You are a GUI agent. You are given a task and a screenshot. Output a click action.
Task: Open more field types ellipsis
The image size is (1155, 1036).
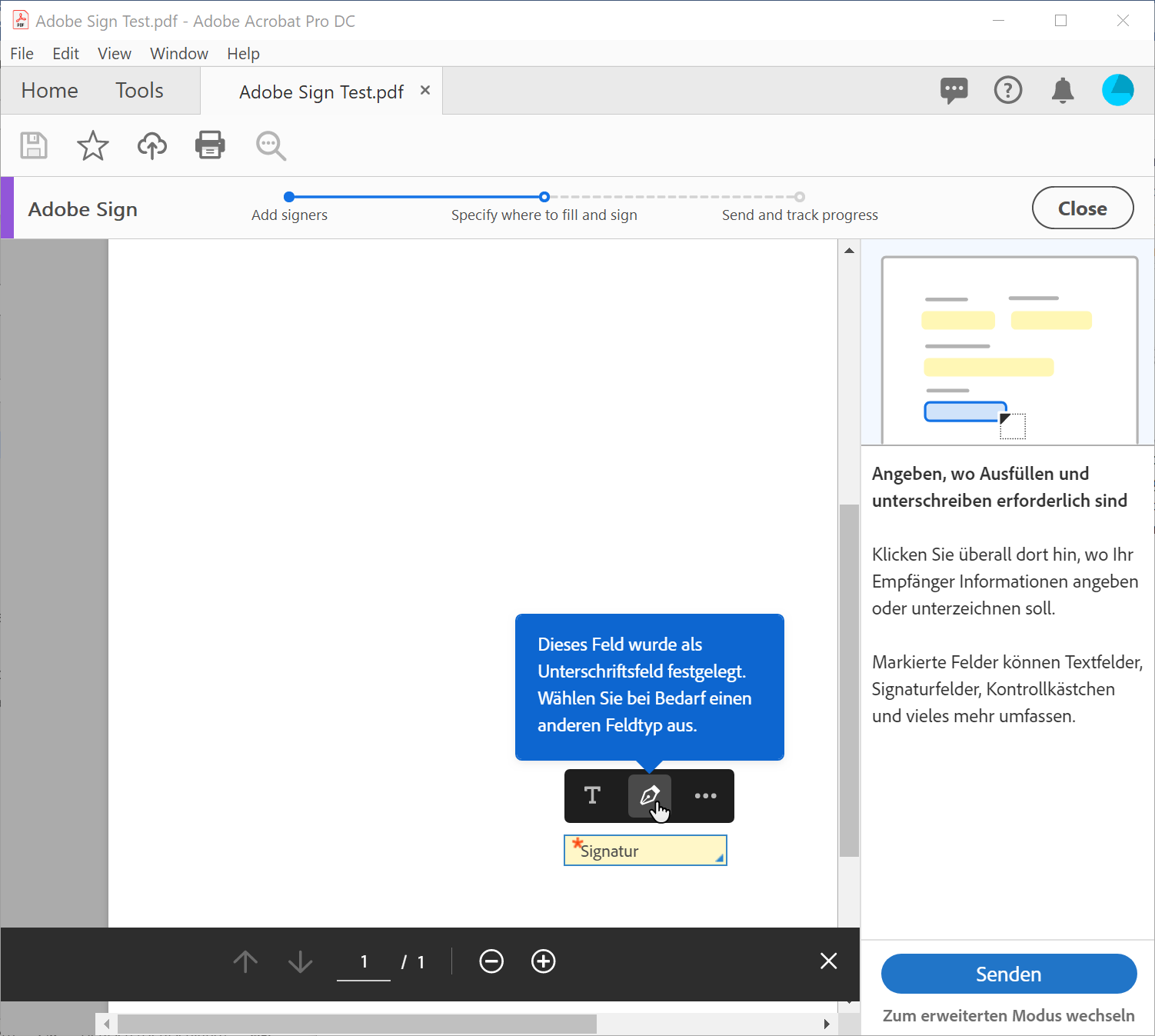705,795
